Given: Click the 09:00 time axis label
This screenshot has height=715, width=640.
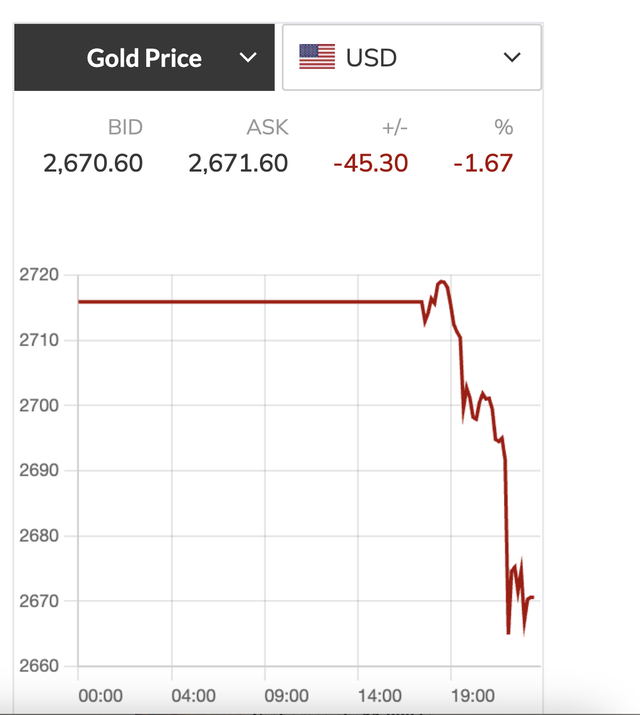Looking at the screenshot, I should click(286, 695).
